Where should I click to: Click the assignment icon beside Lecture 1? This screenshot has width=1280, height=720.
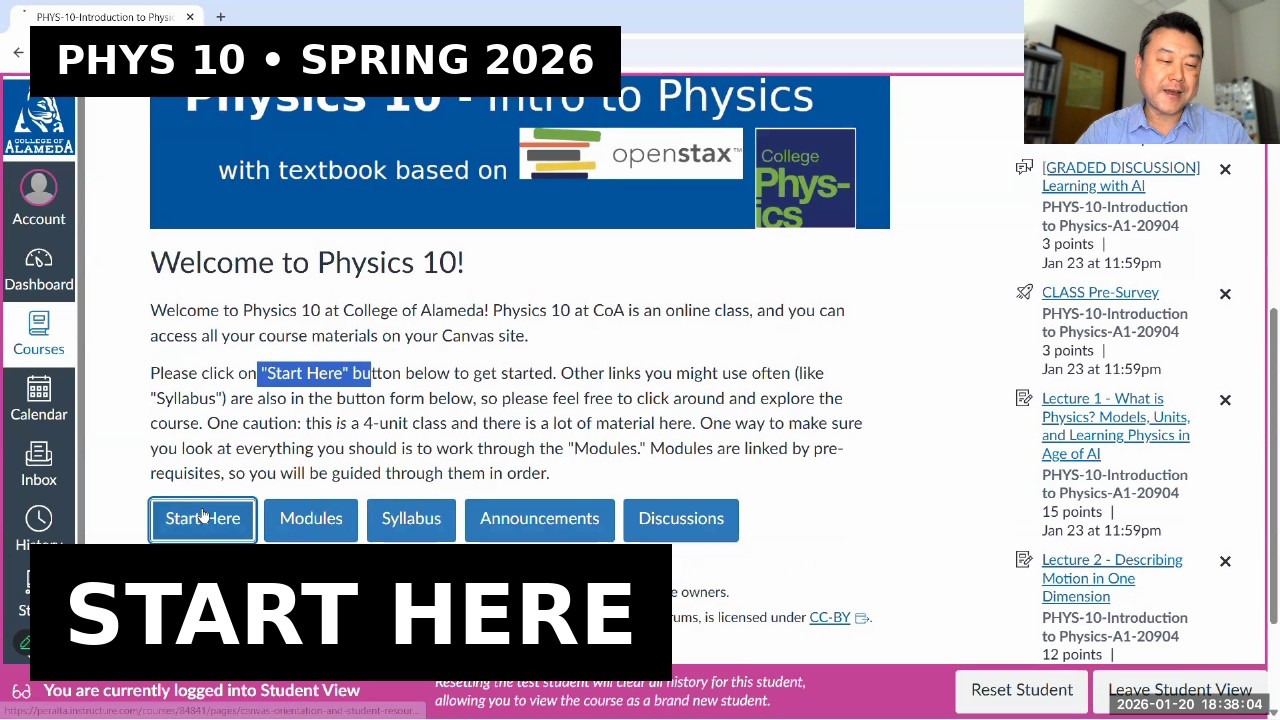1024,398
